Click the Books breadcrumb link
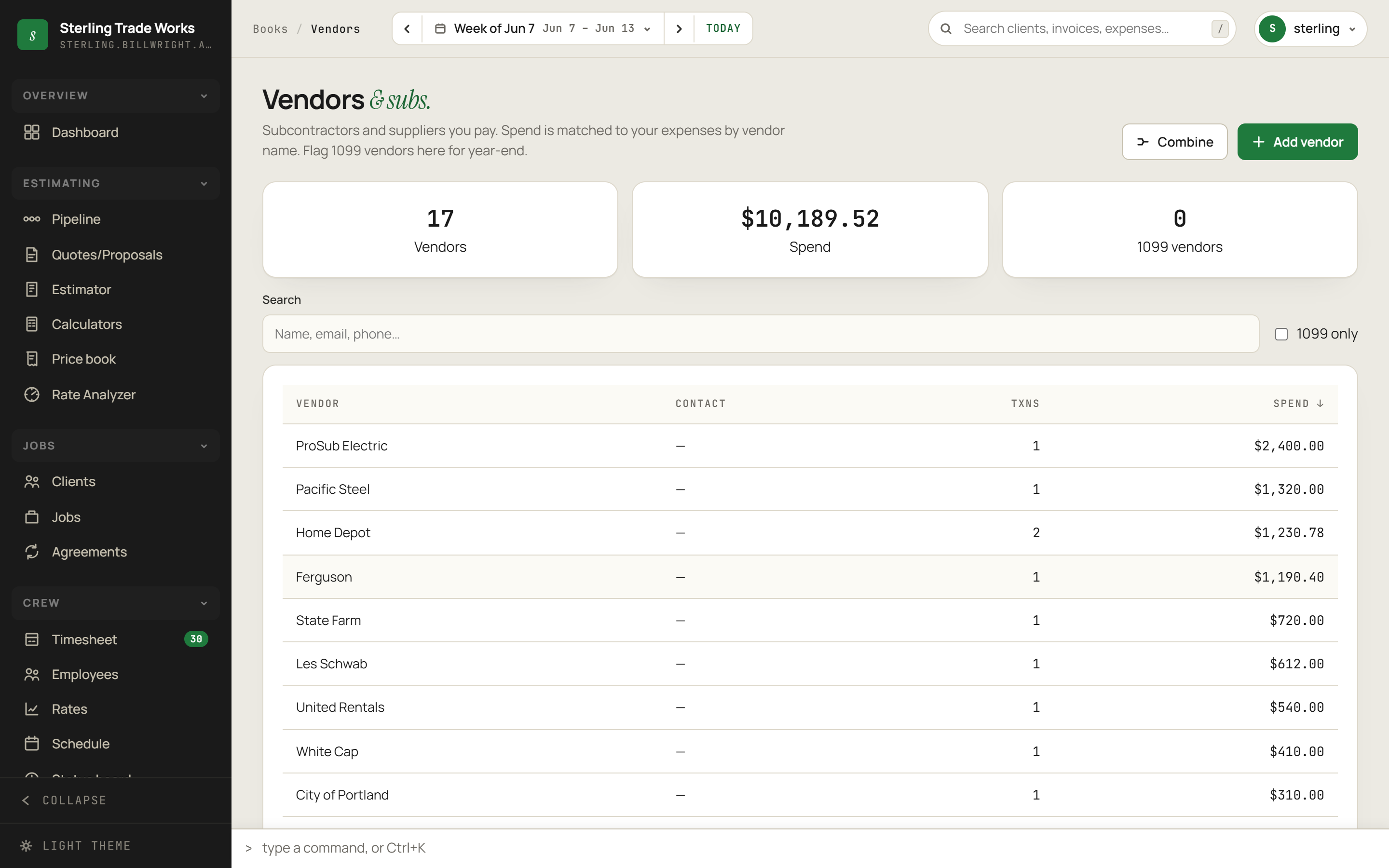Image resolution: width=1389 pixels, height=868 pixels. point(271,29)
